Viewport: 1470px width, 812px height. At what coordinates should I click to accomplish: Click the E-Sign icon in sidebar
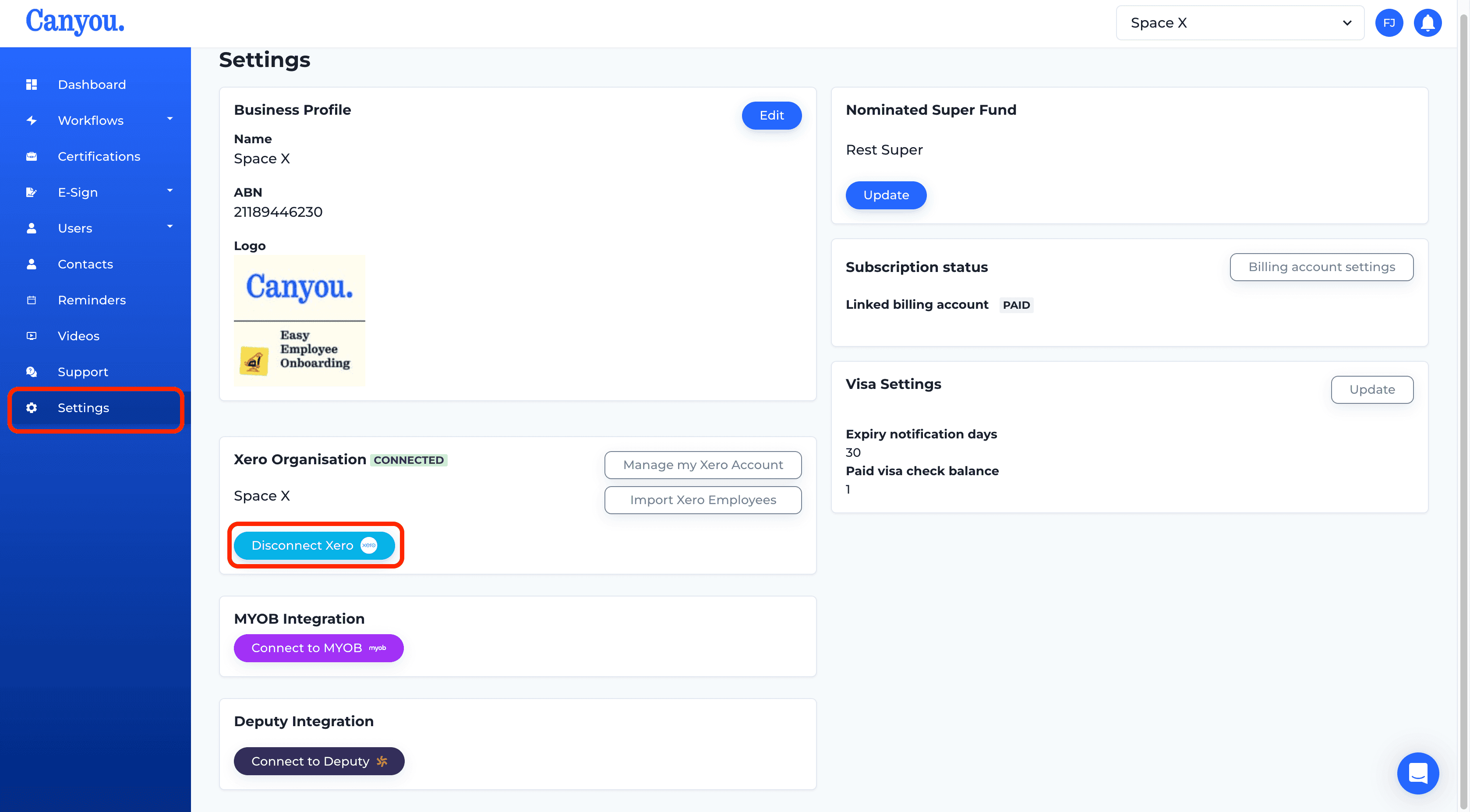(x=33, y=192)
